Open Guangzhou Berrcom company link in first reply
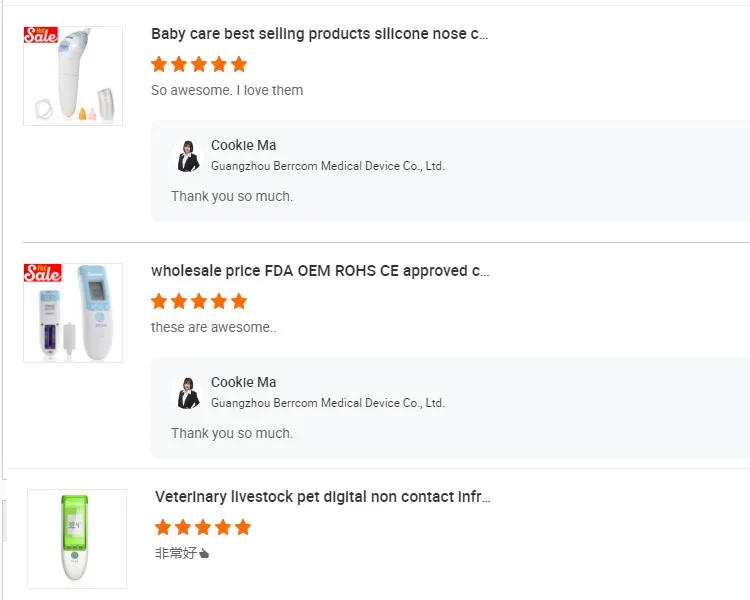The image size is (750, 600). [x=327, y=166]
